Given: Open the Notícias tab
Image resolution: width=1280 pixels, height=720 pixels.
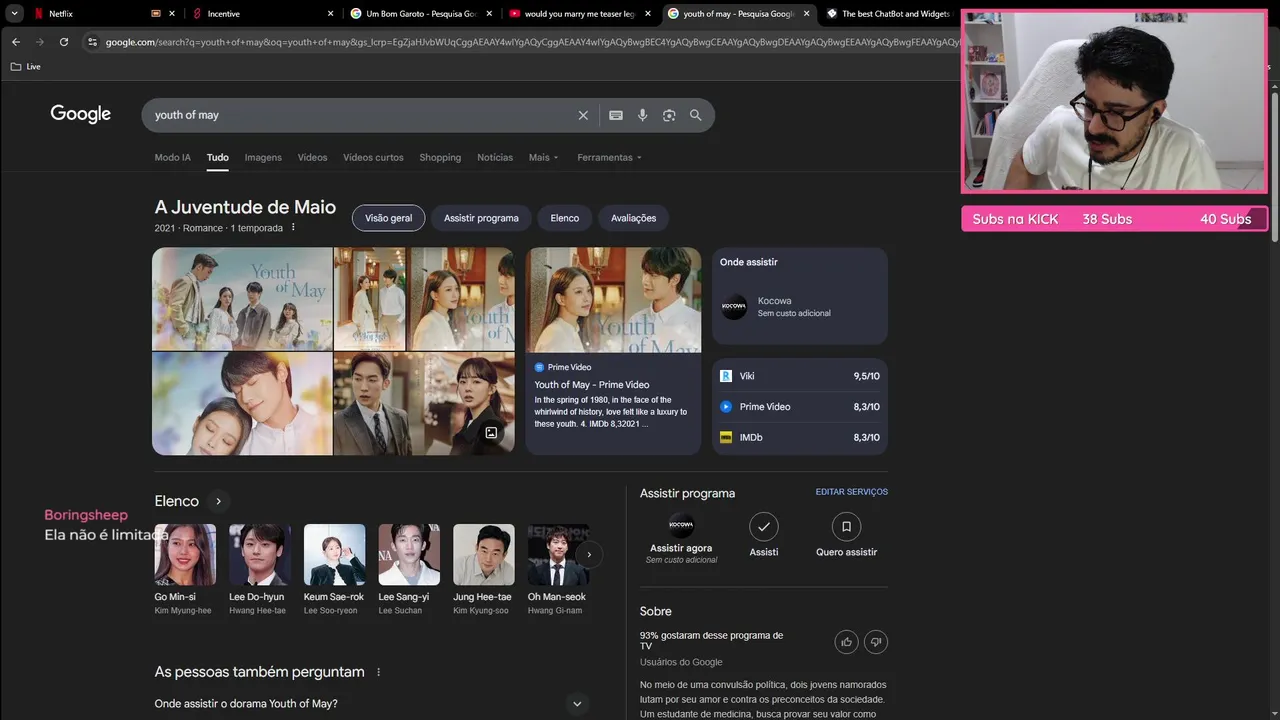Looking at the screenshot, I should click(495, 157).
